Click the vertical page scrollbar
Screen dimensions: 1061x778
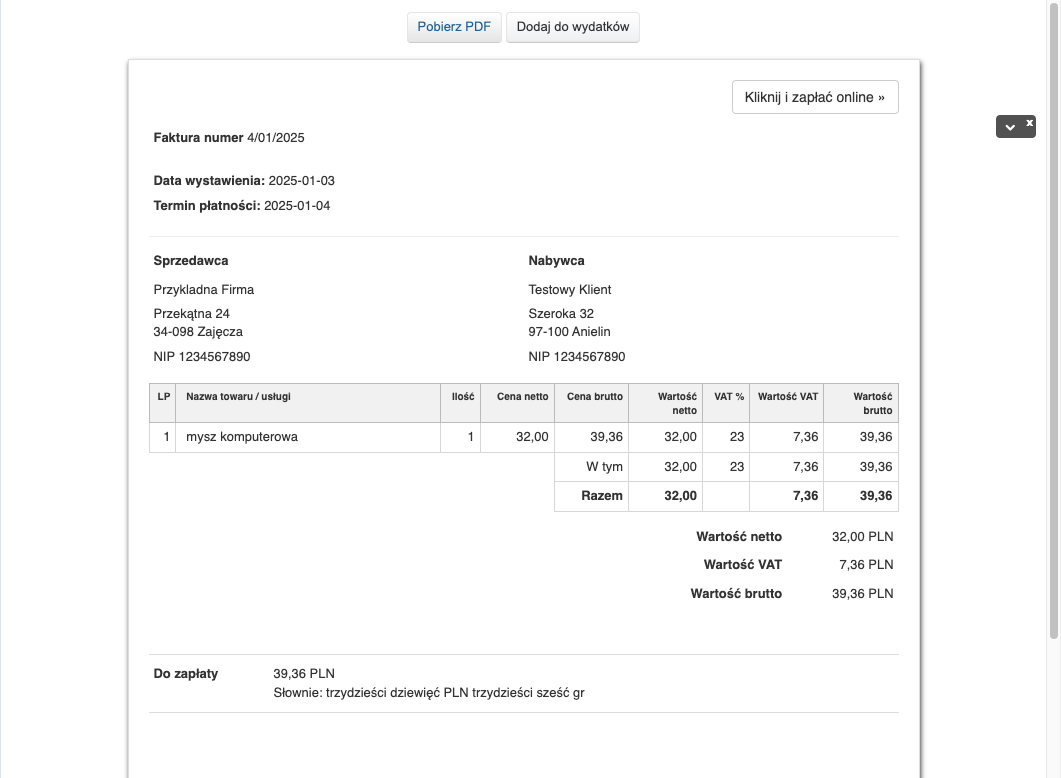(1054, 319)
